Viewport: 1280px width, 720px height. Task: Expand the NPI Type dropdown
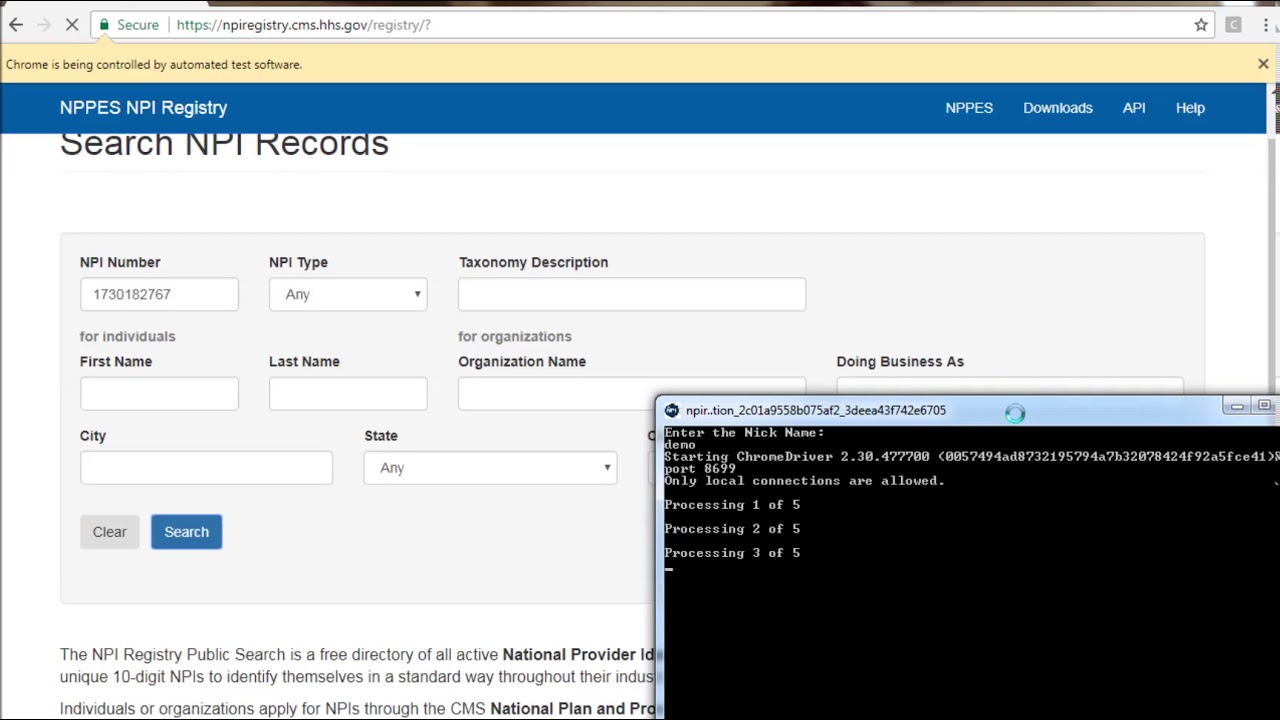(348, 294)
